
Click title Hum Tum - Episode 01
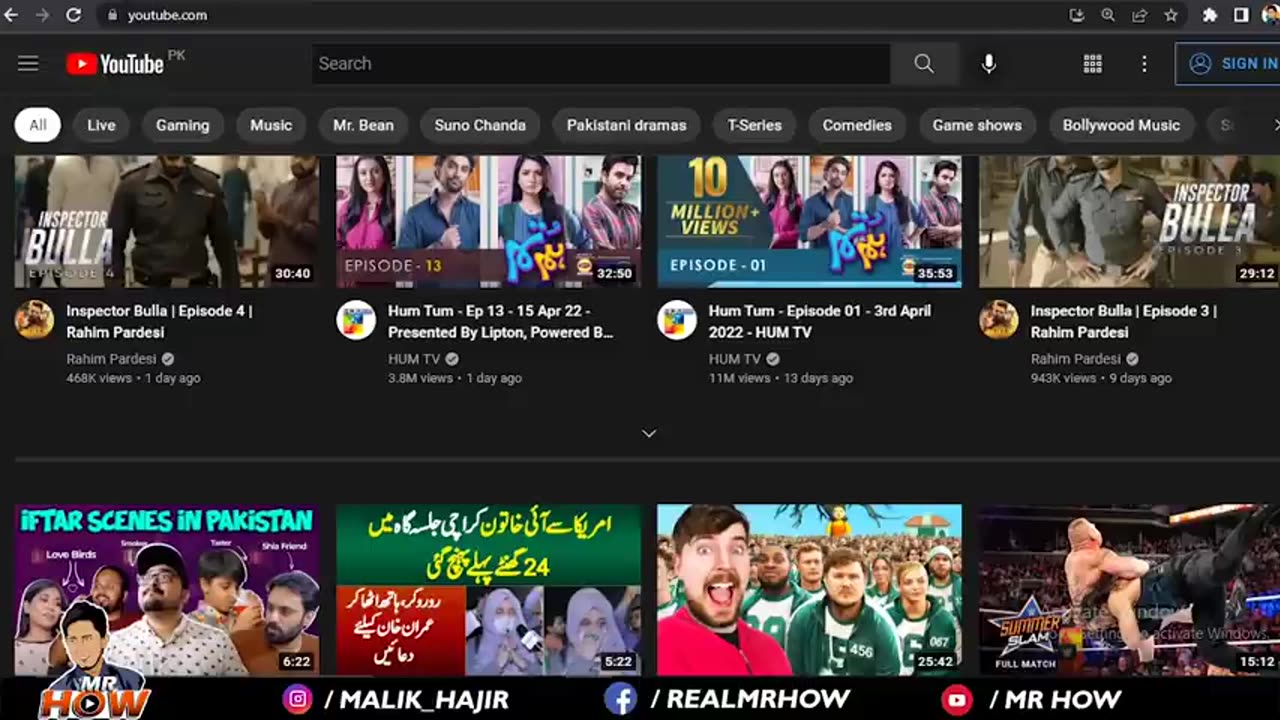coord(820,321)
